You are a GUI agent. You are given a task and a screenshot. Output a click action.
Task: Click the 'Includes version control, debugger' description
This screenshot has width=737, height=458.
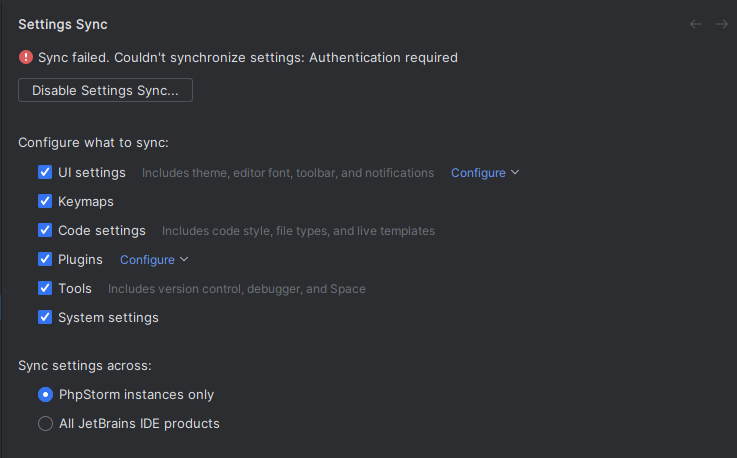(x=237, y=289)
